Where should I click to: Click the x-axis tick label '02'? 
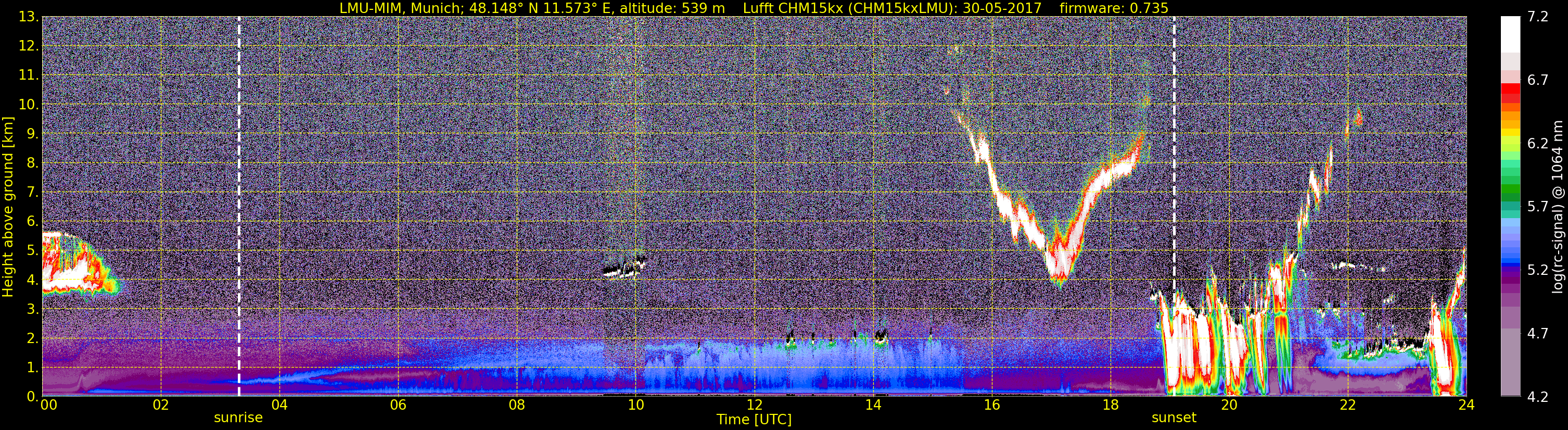pyautogui.click(x=161, y=405)
